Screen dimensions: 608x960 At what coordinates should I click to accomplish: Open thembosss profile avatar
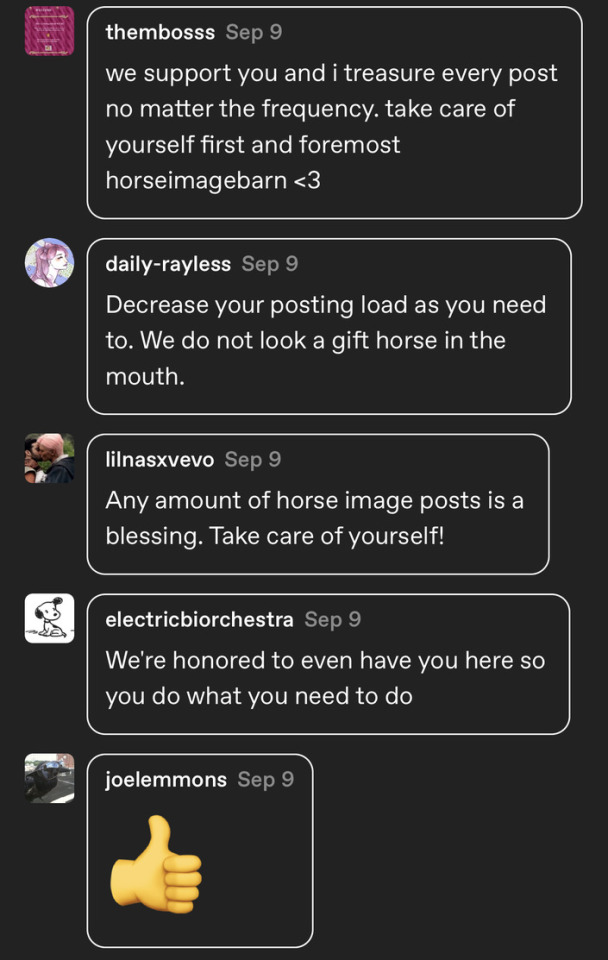(x=49, y=30)
